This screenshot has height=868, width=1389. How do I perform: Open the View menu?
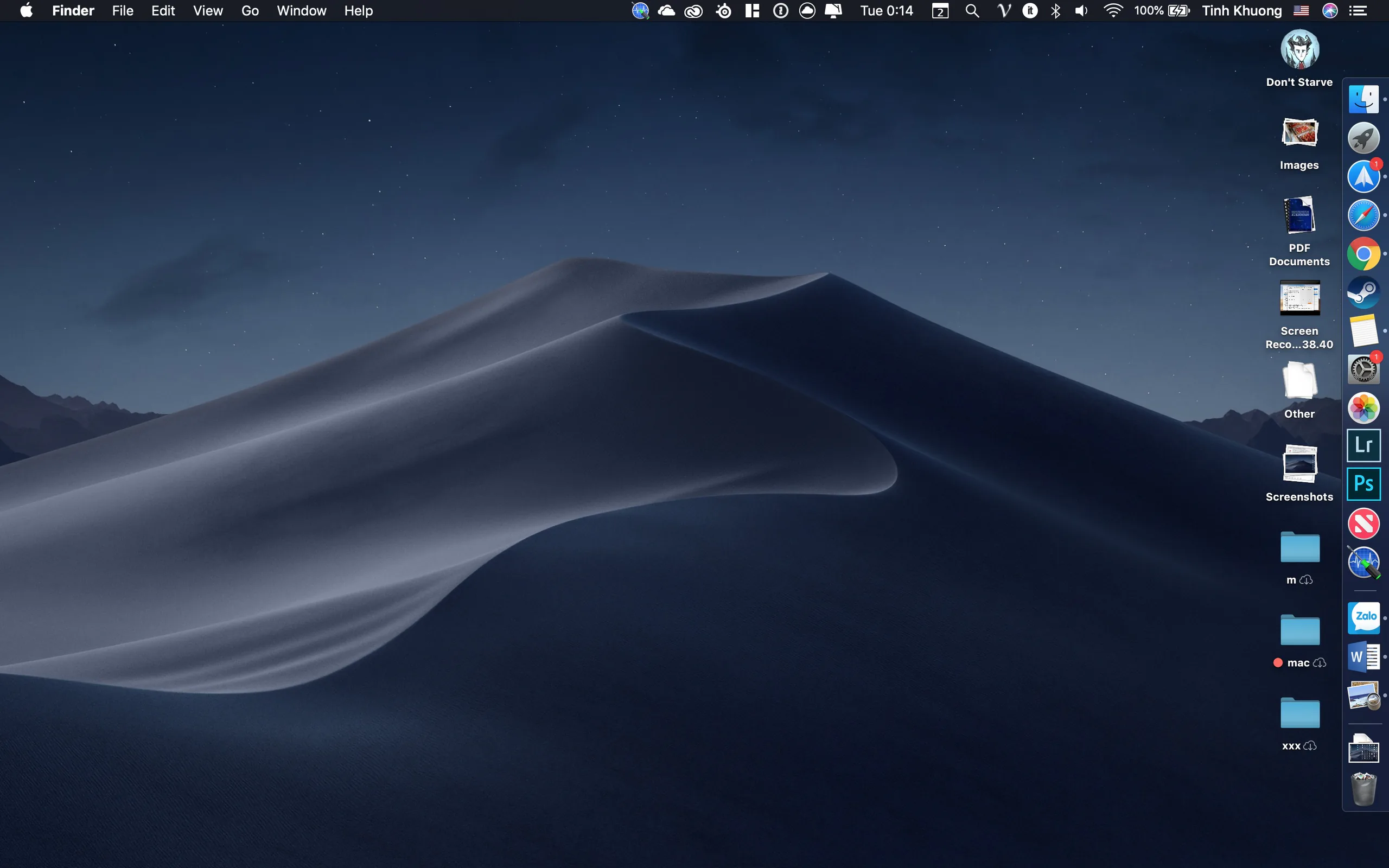click(x=208, y=11)
